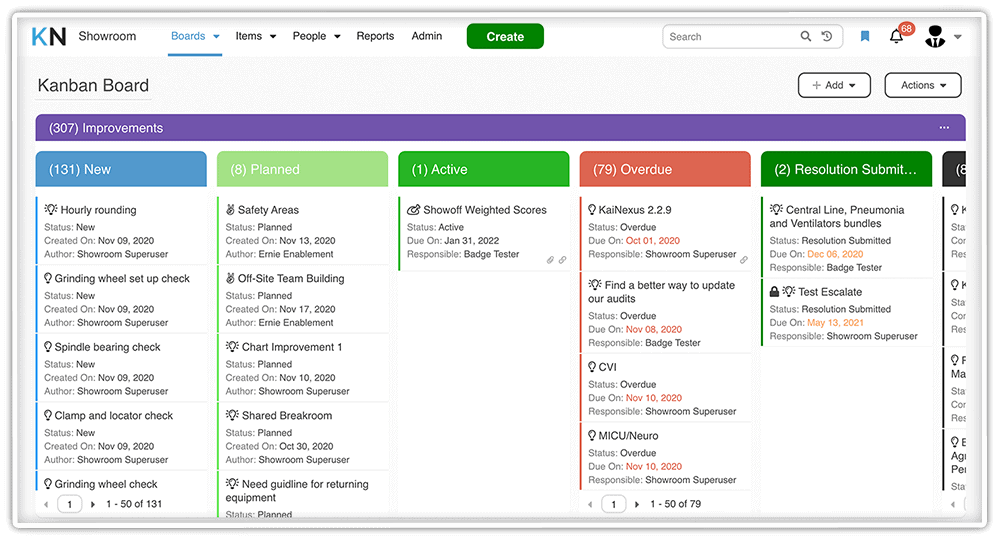Image resolution: width=999 pixels, height=540 pixels.
Task: Open the Add dropdown button
Action: coord(834,86)
